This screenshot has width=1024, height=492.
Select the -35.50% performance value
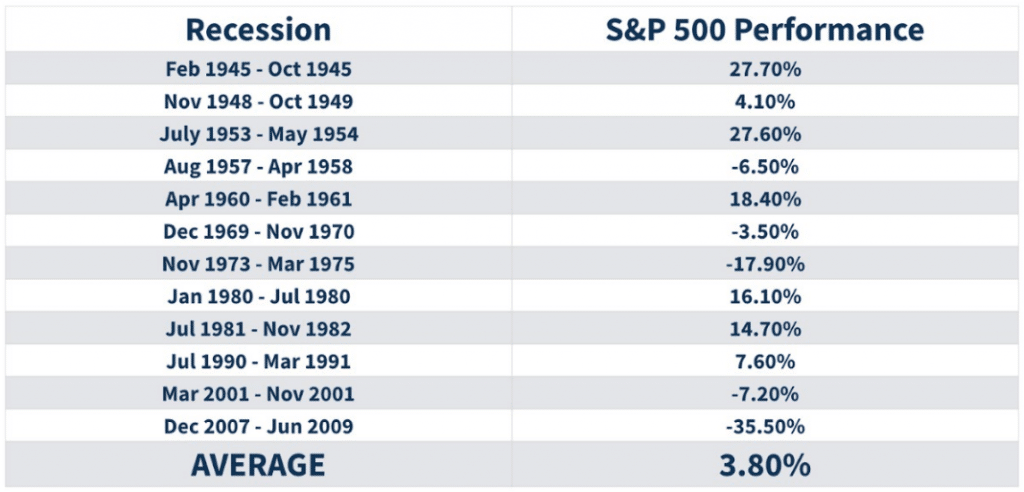(766, 427)
